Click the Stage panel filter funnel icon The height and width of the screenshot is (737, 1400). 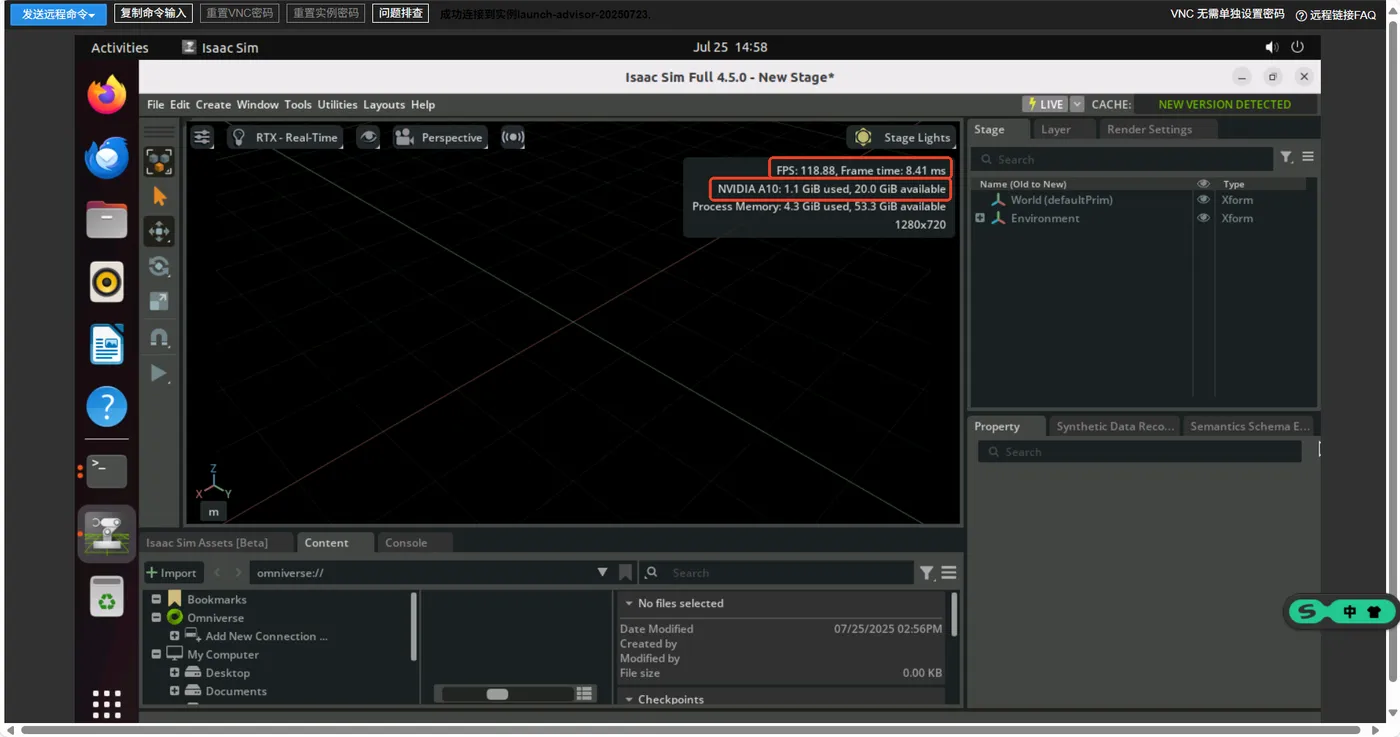click(x=1287, y=157)
